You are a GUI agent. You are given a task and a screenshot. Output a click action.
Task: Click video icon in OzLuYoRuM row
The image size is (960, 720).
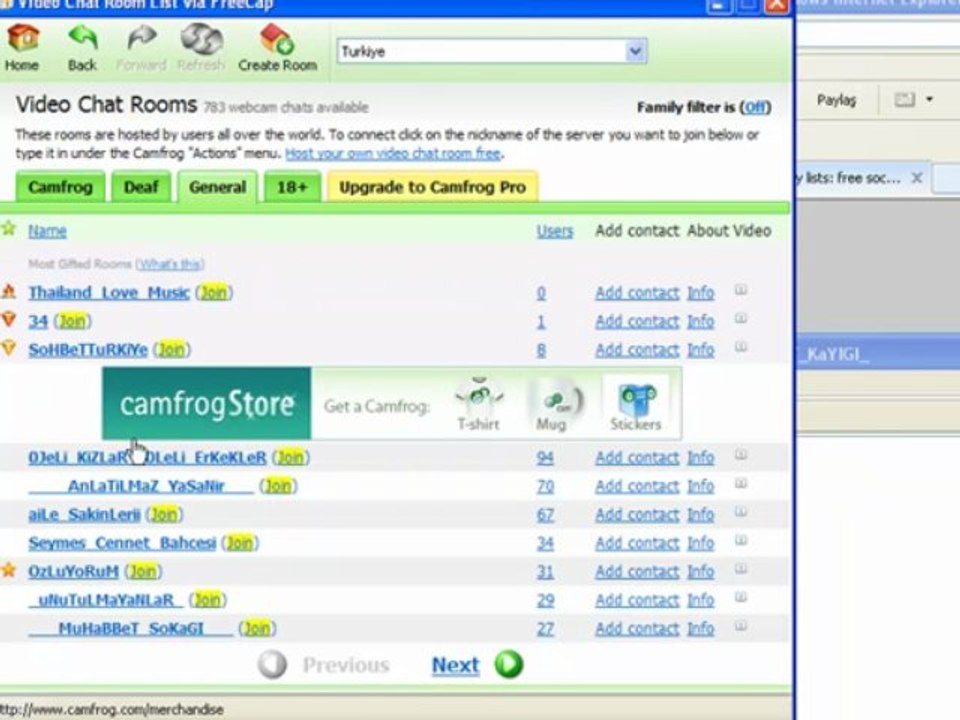[x=741, y=569]
